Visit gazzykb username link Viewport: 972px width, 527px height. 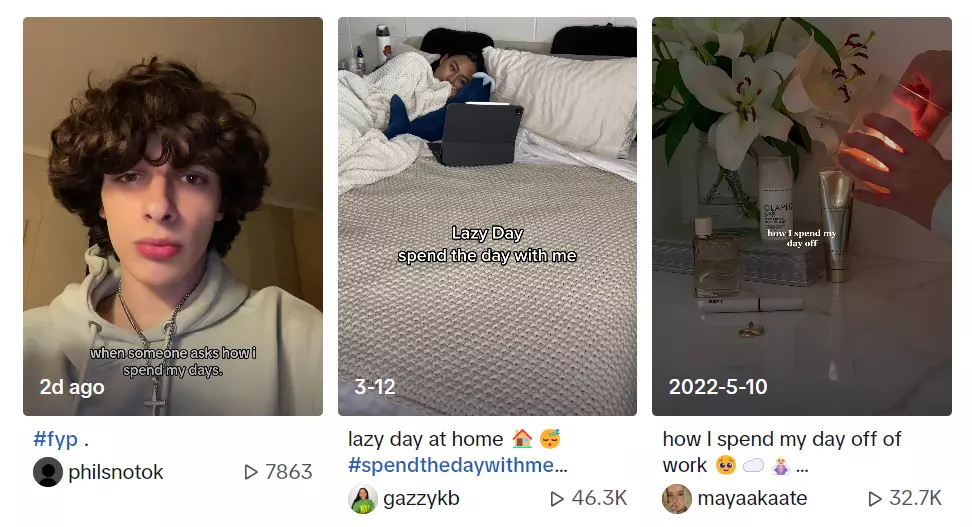(x=422, y=498)
